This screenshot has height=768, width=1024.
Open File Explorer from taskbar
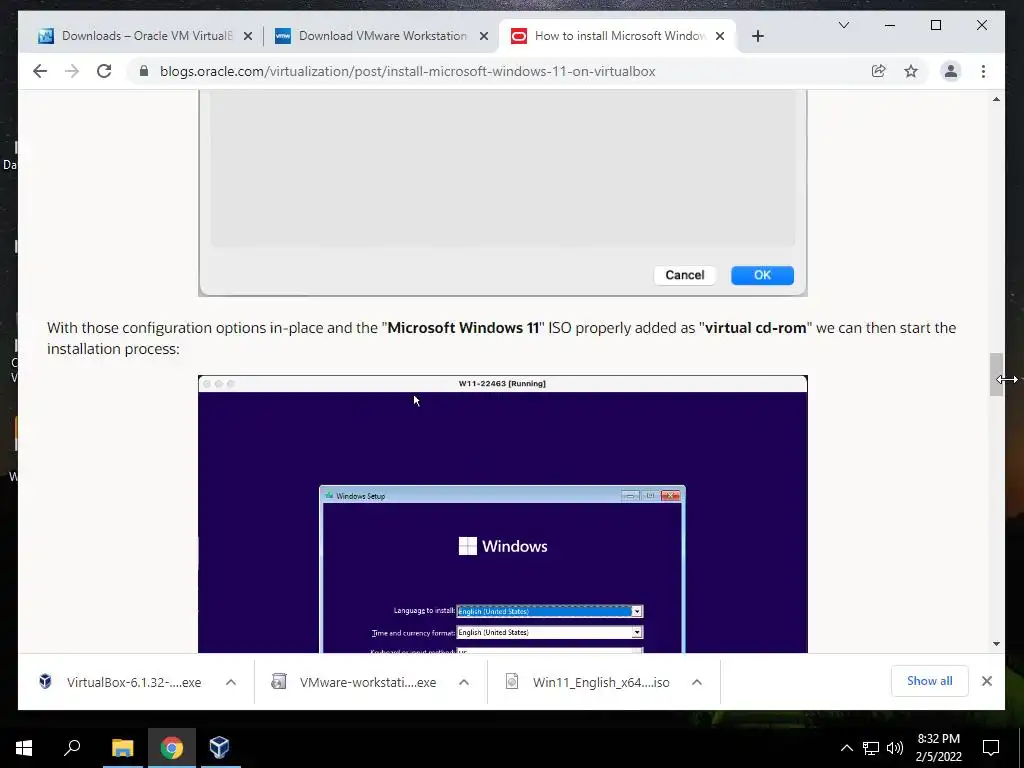[x=122, y=748]
